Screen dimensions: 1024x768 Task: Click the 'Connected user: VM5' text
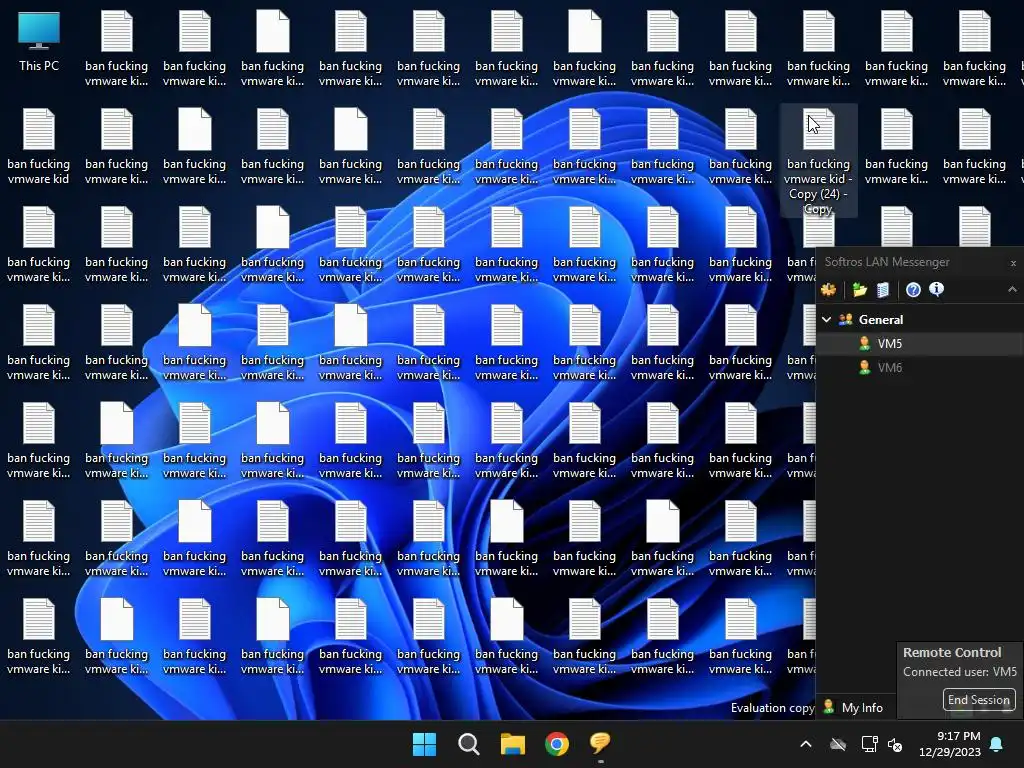coord(959,671)
